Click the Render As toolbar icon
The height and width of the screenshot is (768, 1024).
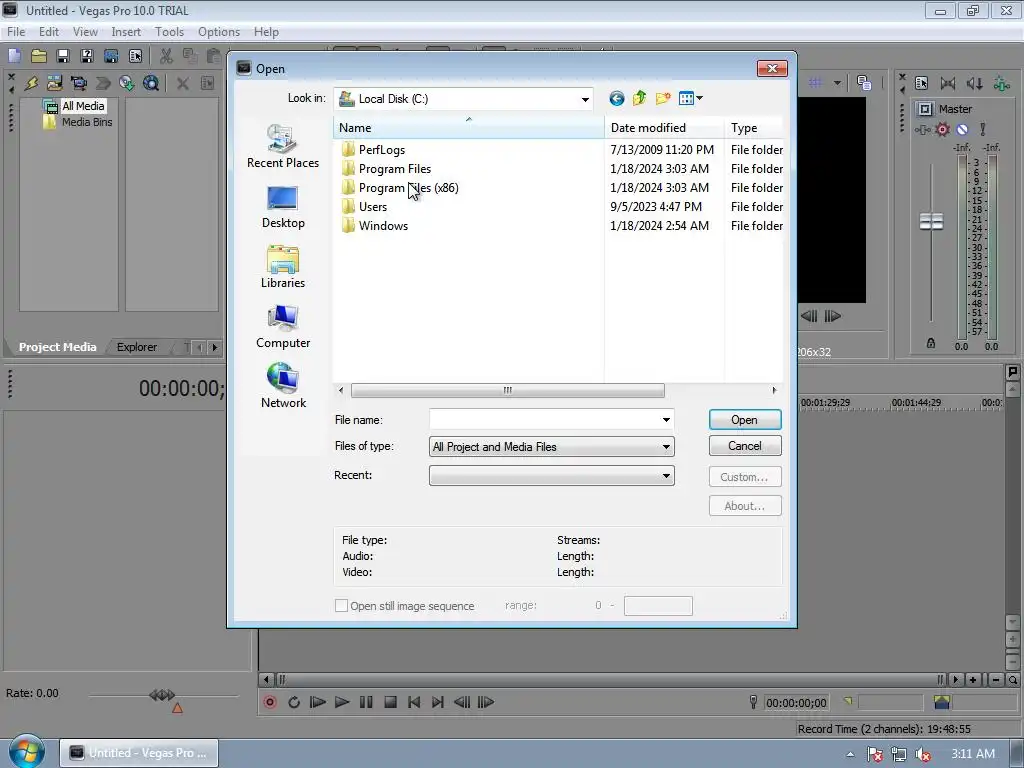click(x=111, y=56)
